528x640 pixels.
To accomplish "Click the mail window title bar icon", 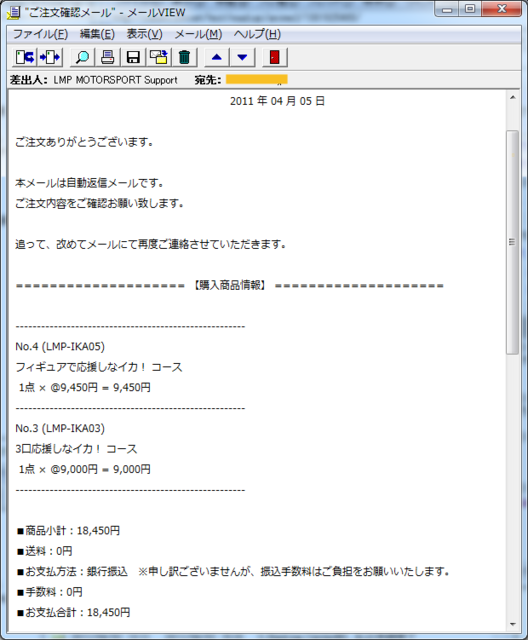I will click(13, 13).
